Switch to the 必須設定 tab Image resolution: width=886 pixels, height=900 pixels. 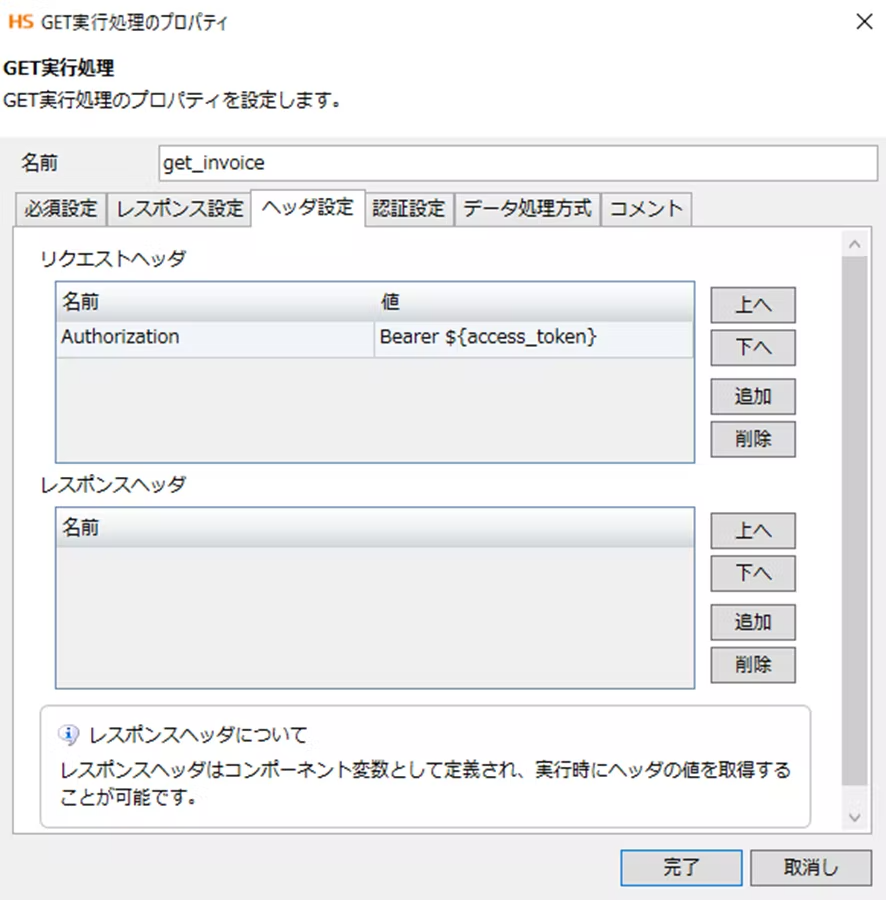[x=61, y=209]
